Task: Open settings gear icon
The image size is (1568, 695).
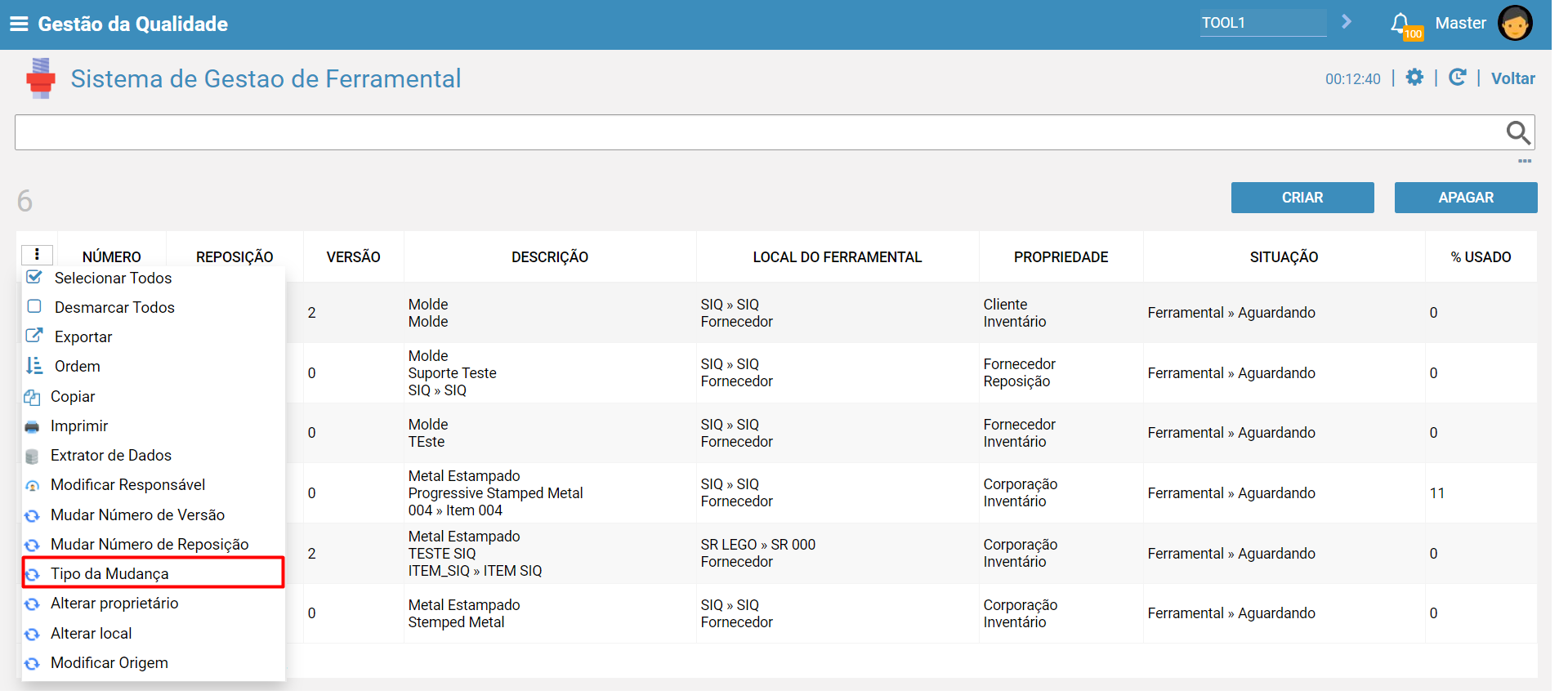Action: click(1414, 78)
